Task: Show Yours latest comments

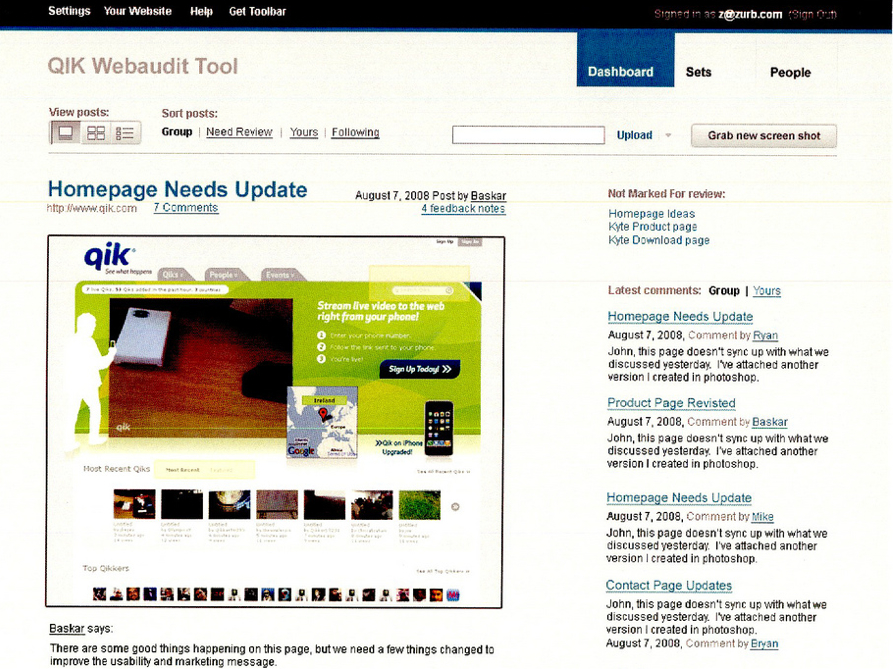Action: tap(767, 291)
